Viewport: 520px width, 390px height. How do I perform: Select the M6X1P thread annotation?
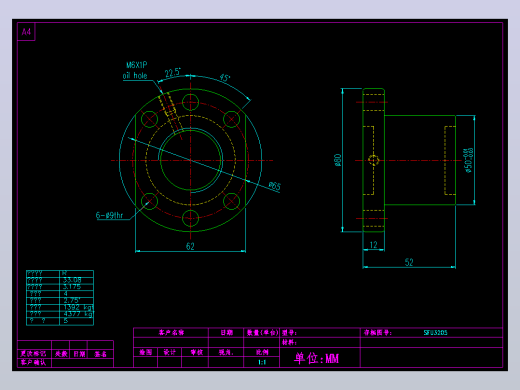click(x=137, y=65)
